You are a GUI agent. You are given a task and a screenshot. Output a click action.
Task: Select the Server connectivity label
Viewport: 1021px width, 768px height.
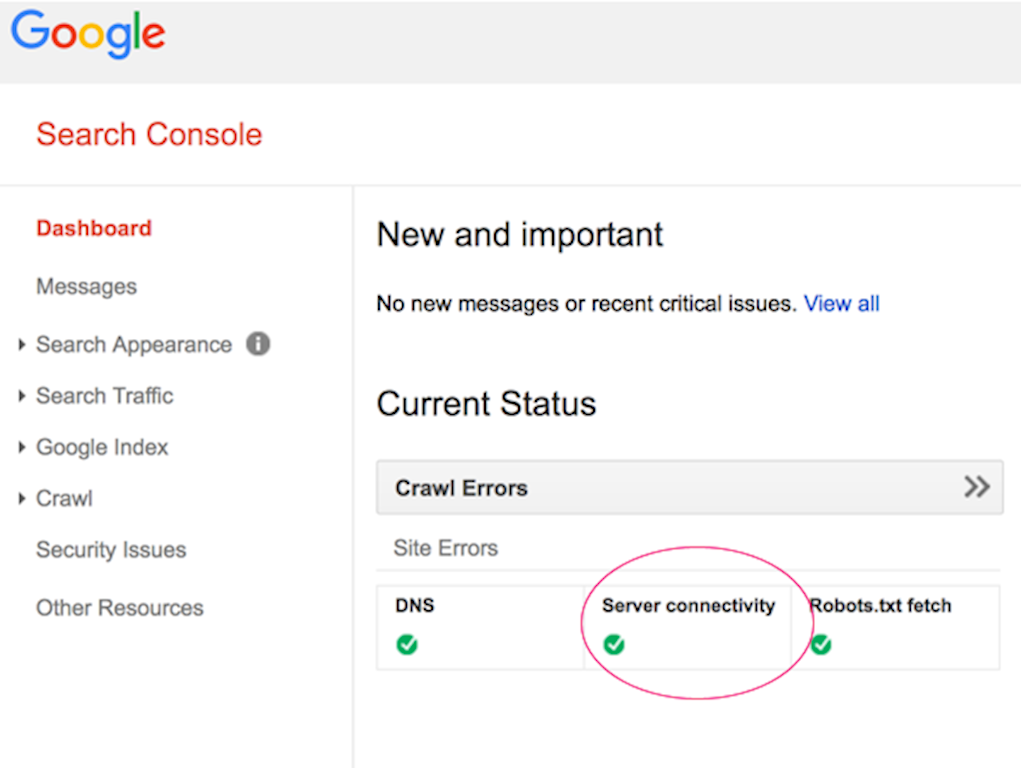(x=688, y=606)
